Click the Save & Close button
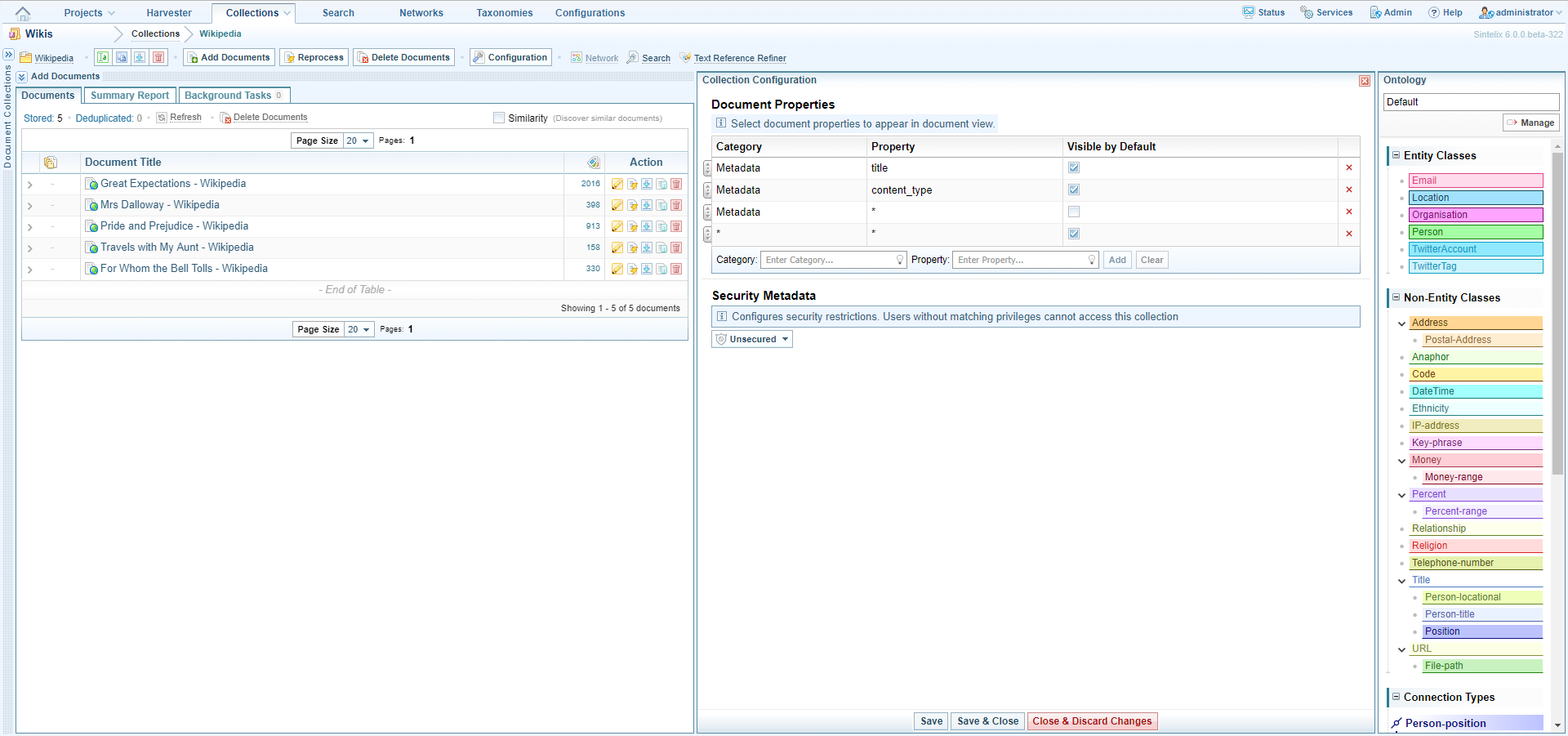 click(987, 721)
